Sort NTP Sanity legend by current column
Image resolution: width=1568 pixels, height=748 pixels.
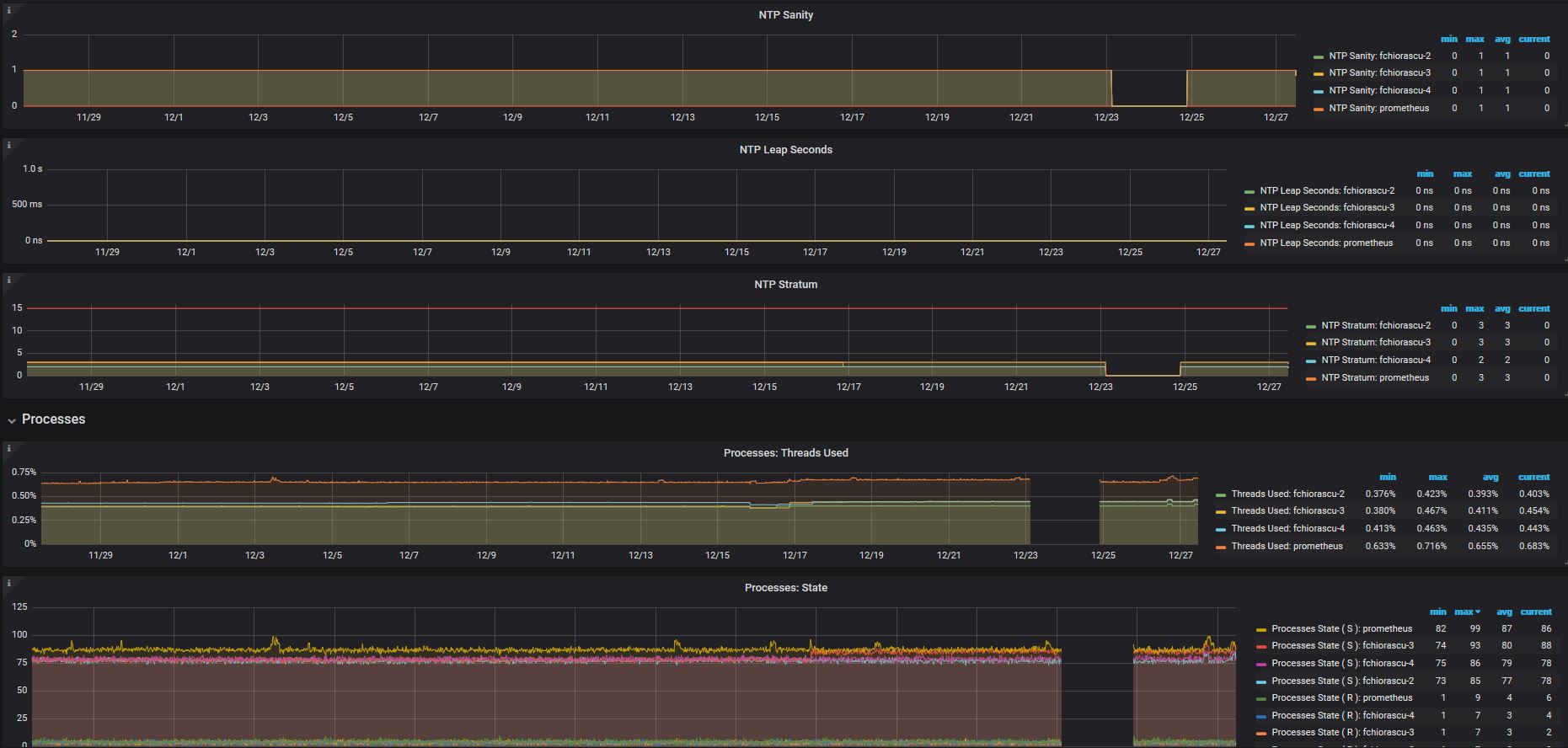pyautogui.click(x=1533, y=40)
